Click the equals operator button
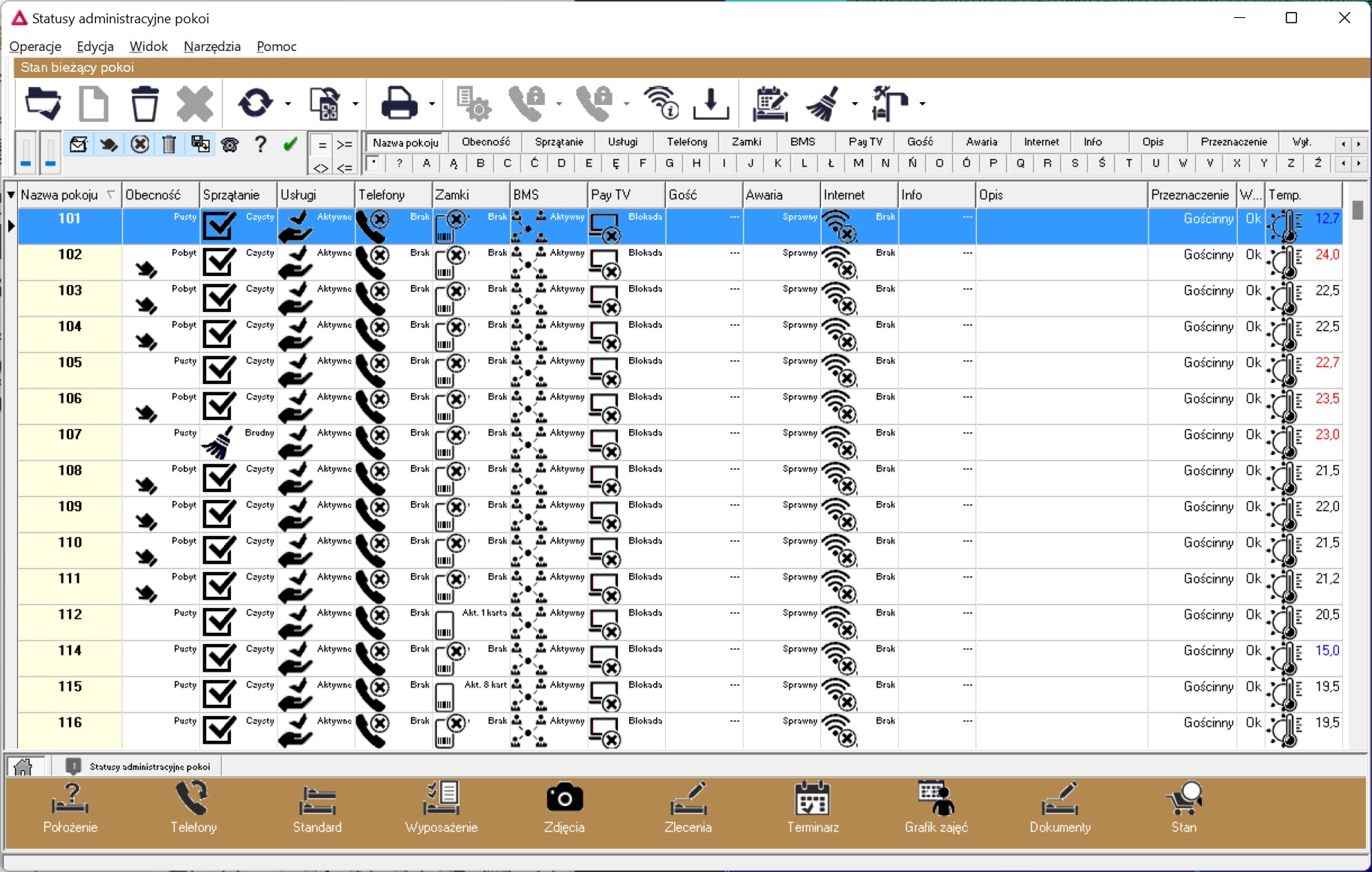Viewport: 1372px width, 872px height. [x=322, y=145]
